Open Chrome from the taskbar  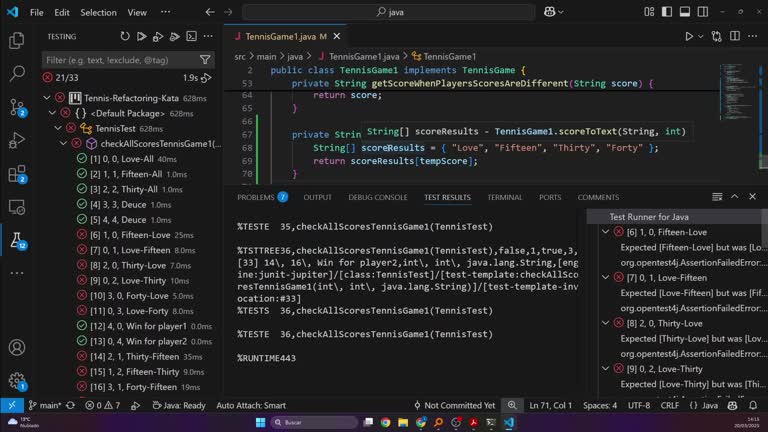coord(385,422)
